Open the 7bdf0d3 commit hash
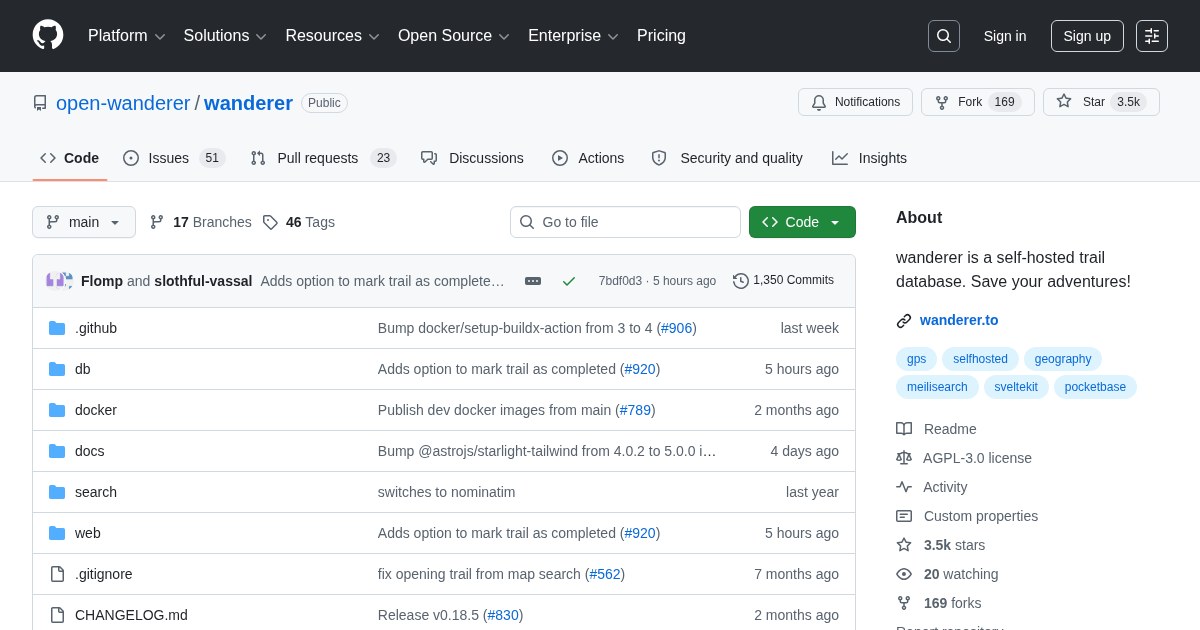This screenshot has width=1200, height=630. pyautogui.click(x=620, y=281)
